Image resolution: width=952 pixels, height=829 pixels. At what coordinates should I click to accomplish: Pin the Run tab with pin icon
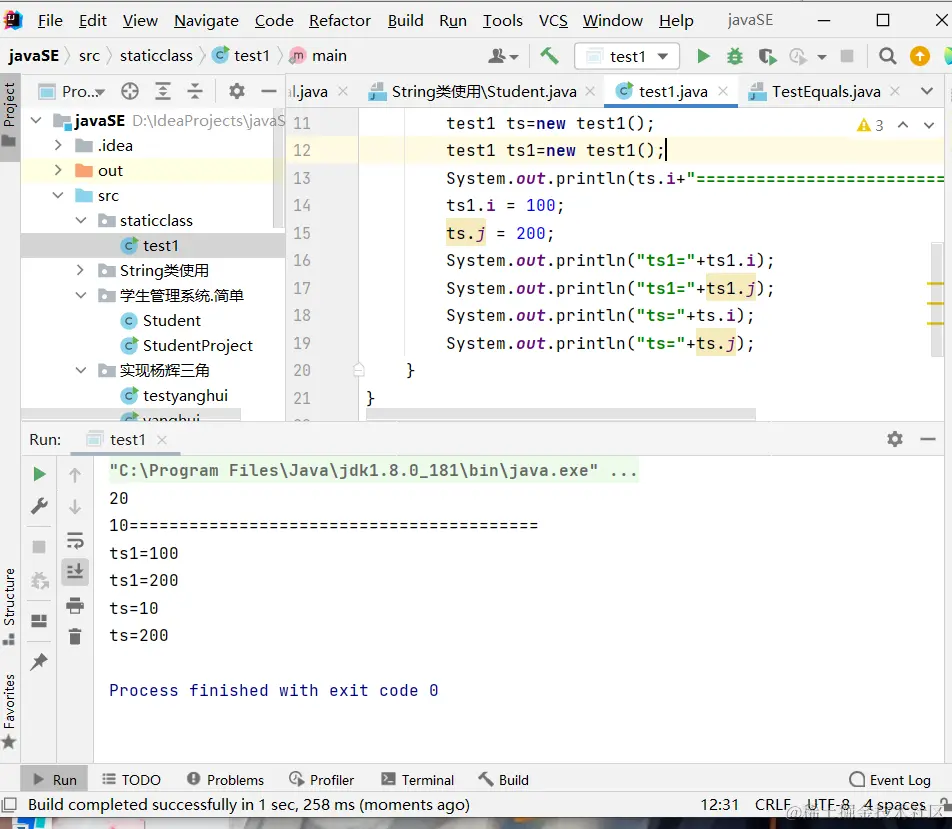pos(39,661)
